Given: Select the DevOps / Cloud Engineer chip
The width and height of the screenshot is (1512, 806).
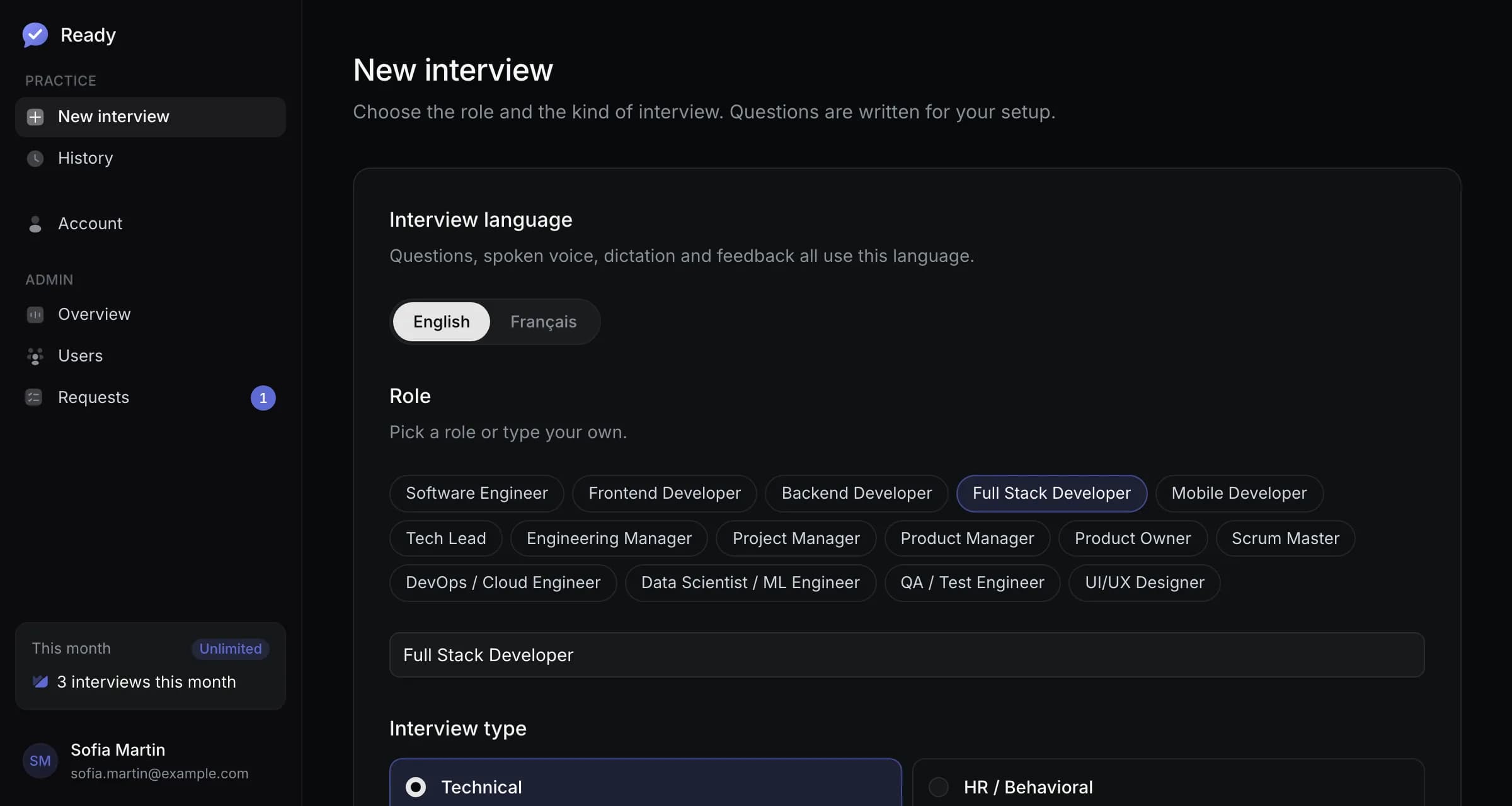Looking at the screenshot, I should click(x=503, y=582).
